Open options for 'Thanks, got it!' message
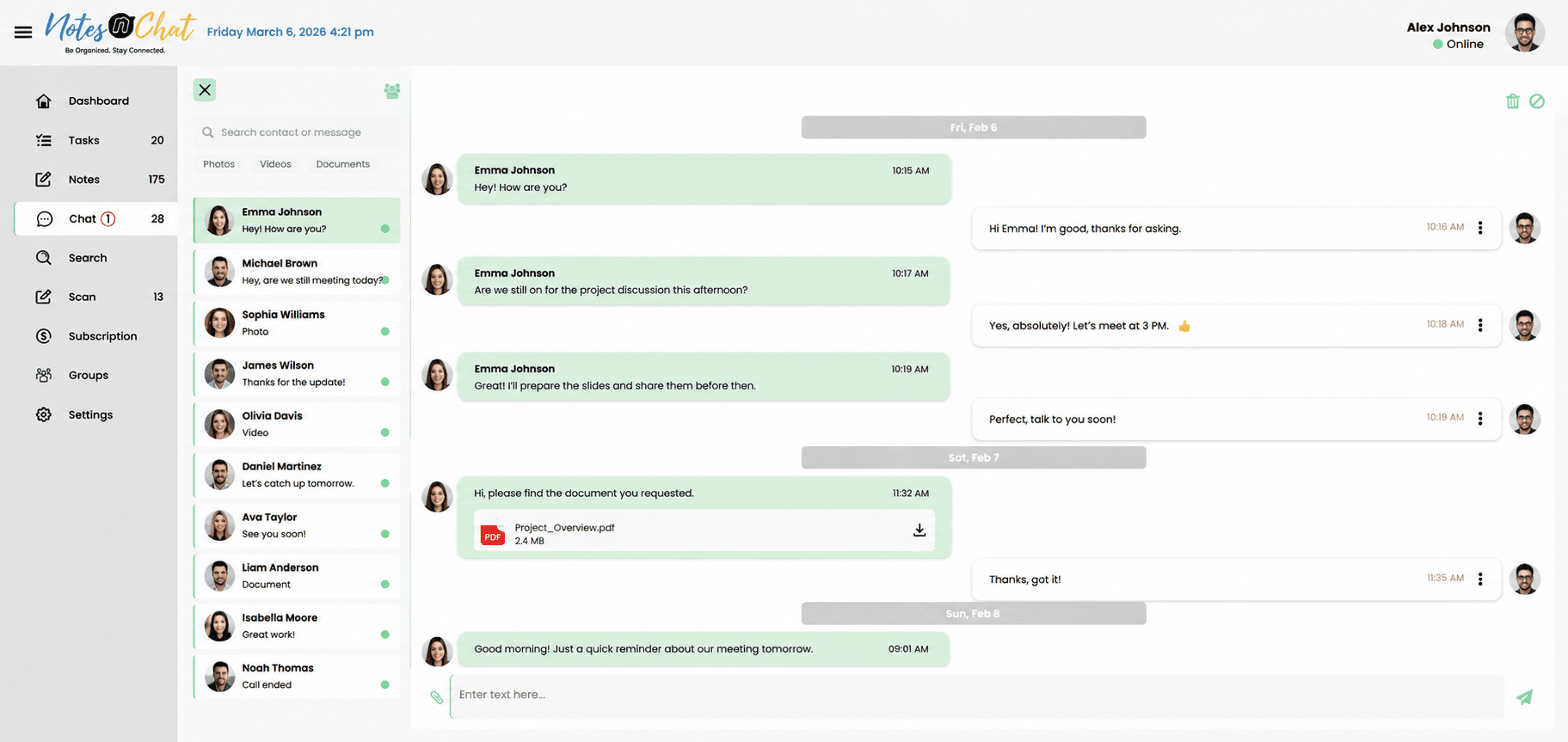The image size is (1568, 742). (x=1480, y=579)
